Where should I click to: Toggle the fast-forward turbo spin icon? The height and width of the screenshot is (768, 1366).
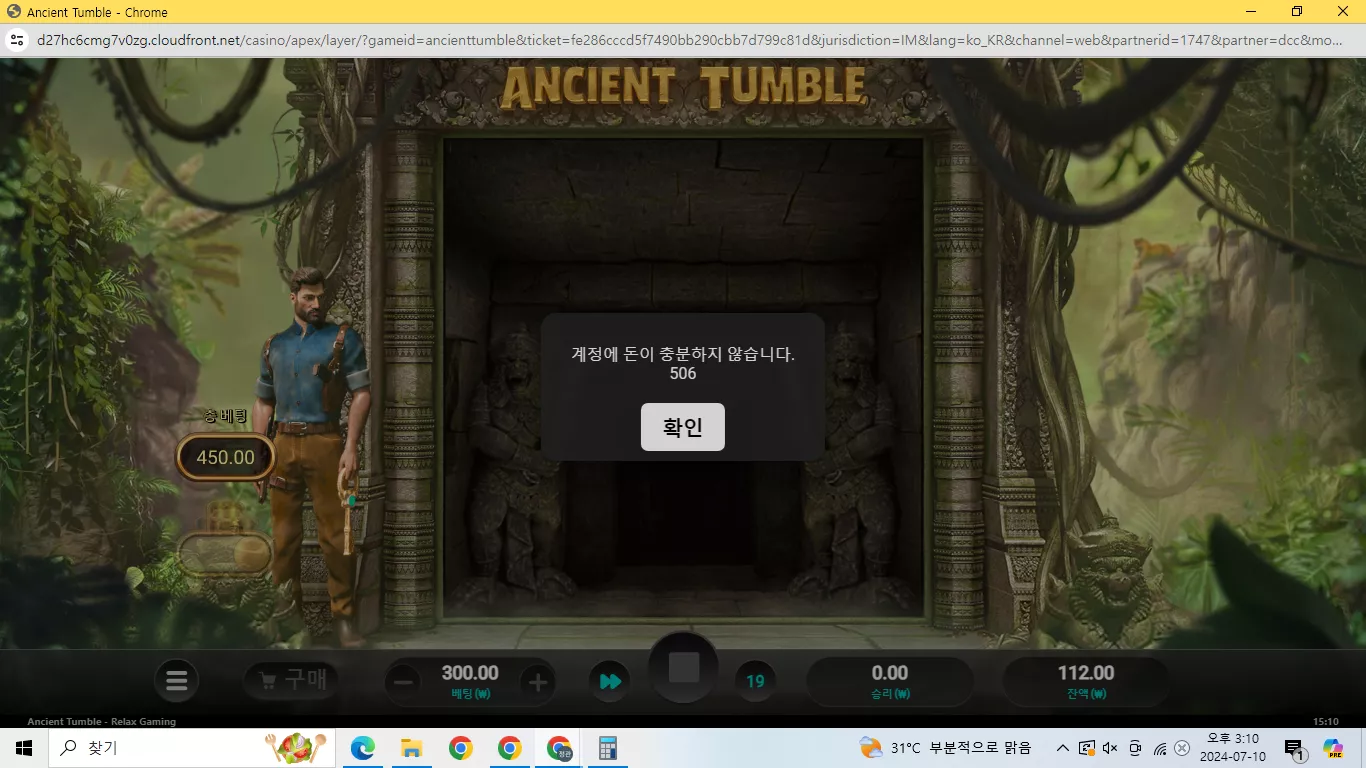[x=610, y=682]
